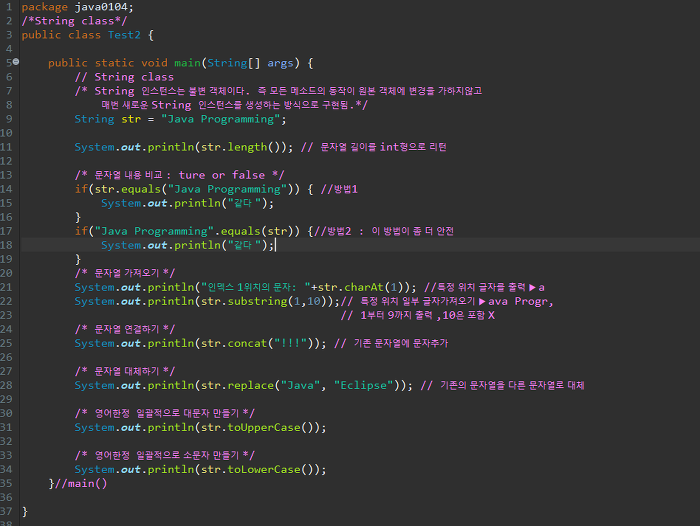The image size is (700, 526).
Task: Click the String 인스턴스 comment on line 7
Action: click(279, 91)
